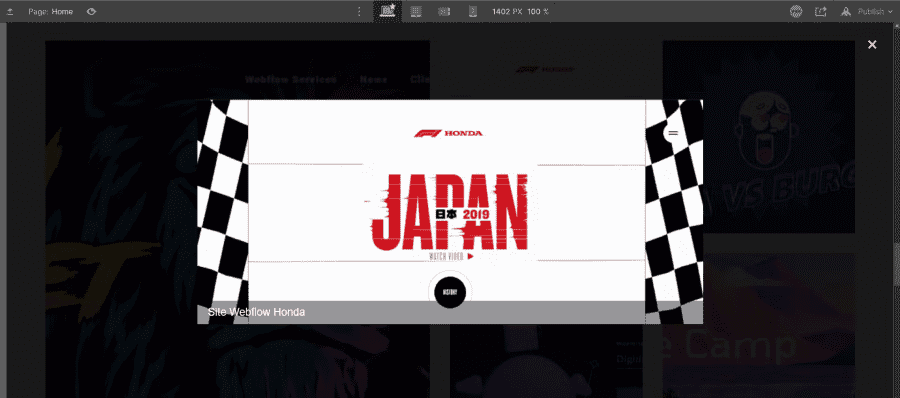Click the 100 % zoom value
The height and width of the screenshot is (398, 900).
(x=538, y=11)
